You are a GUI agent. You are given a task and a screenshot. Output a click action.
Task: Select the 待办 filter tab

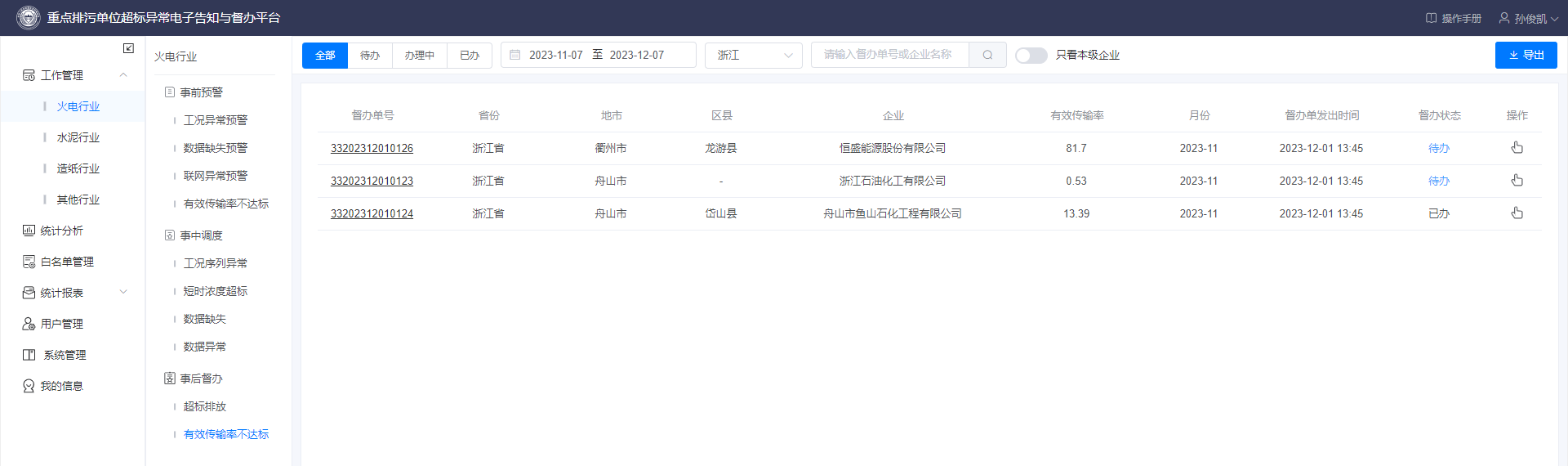click(370, 55)
